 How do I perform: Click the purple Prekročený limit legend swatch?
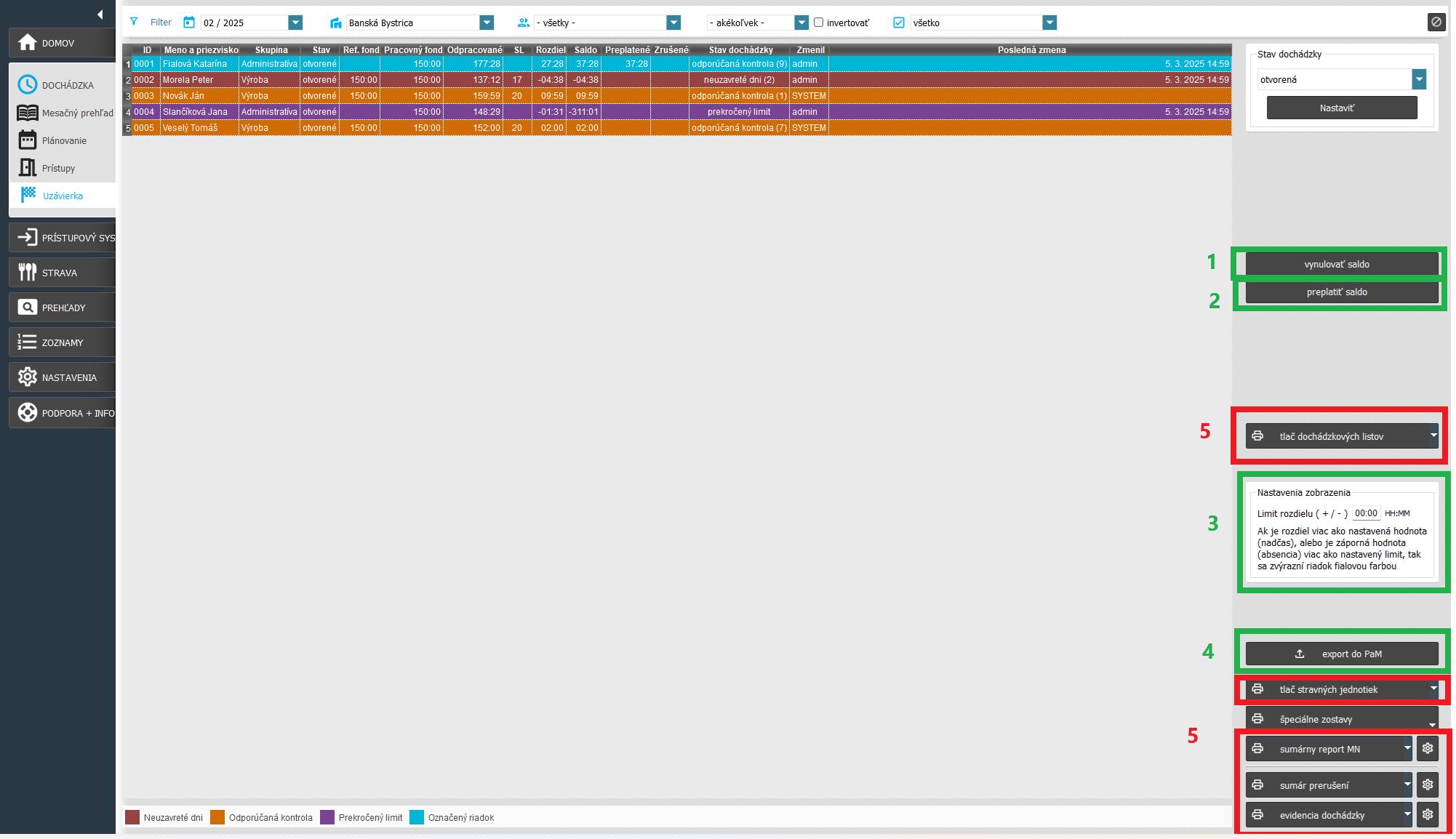(327, 817)
